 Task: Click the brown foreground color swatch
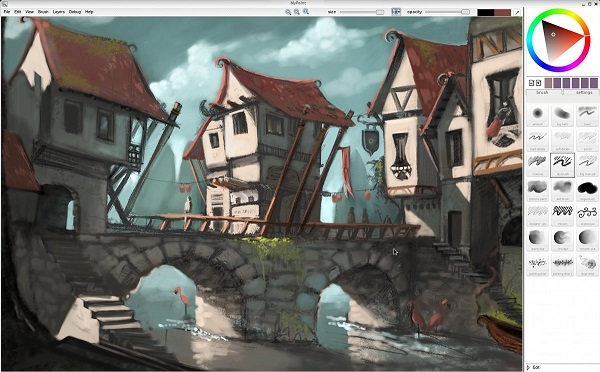(502, 12)
